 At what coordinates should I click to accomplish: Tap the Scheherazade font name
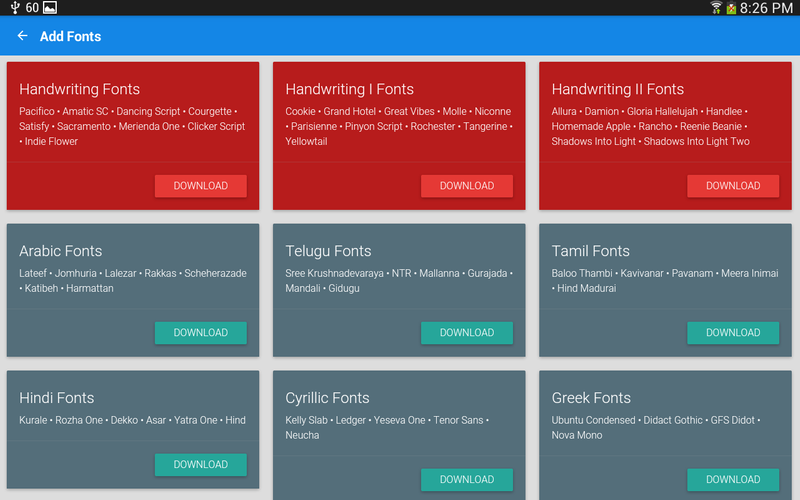coord(215,273)
